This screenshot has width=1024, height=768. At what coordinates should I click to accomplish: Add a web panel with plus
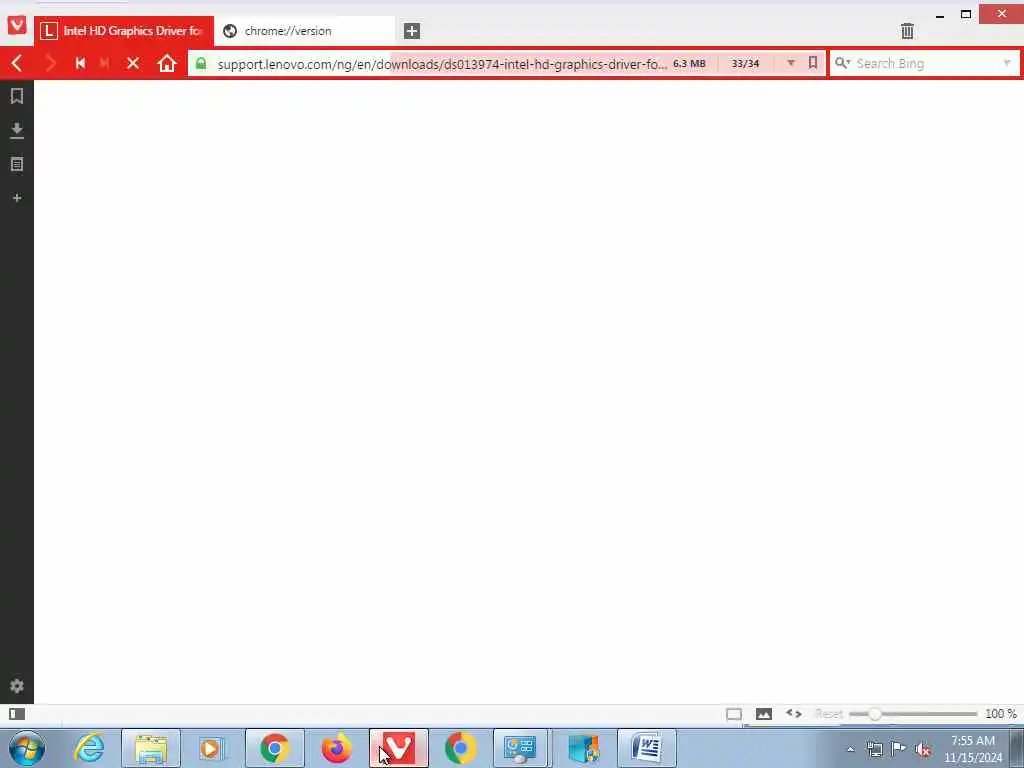[x=17, y=198]
